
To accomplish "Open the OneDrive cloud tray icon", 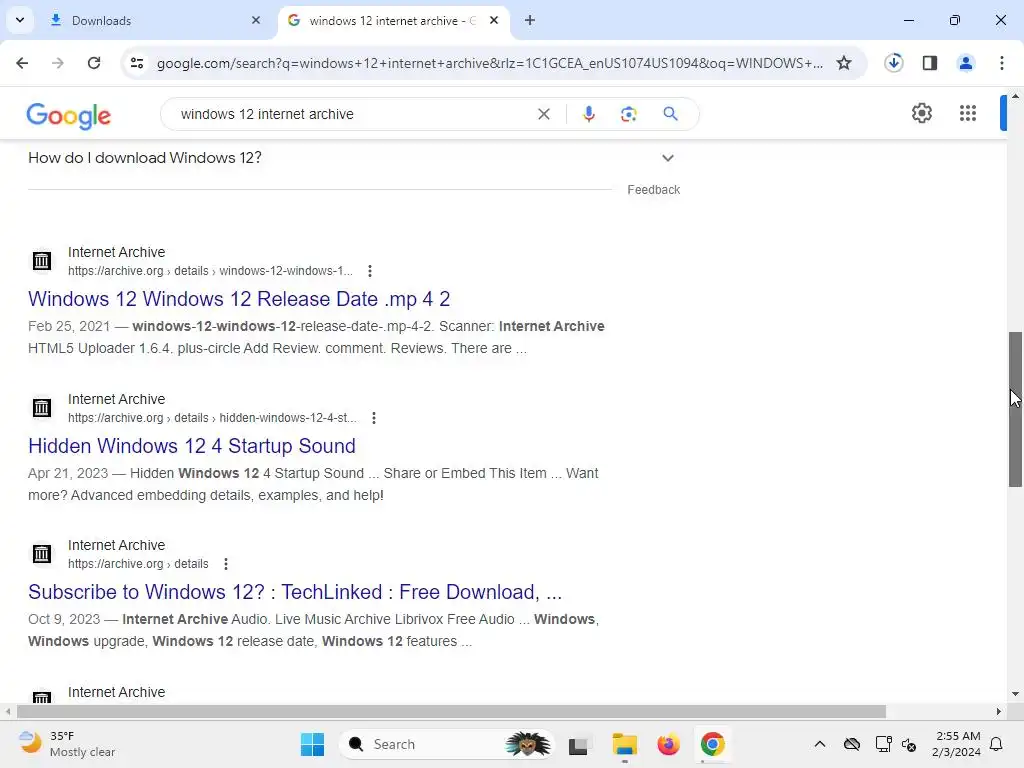I will [x=852, y=744].
